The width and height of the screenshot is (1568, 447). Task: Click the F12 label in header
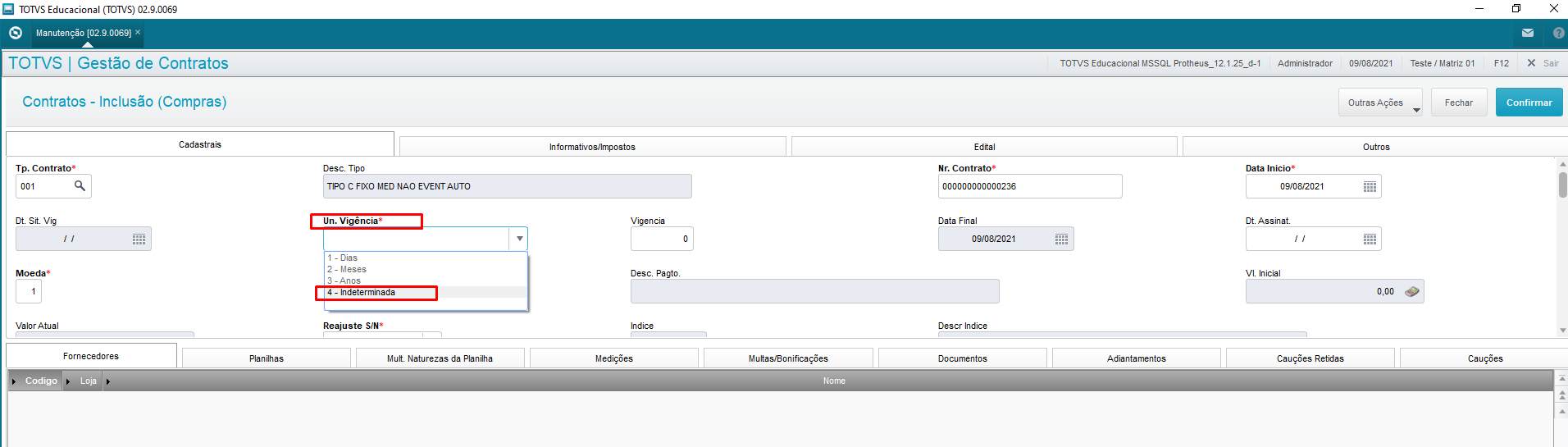[1502, 63]
